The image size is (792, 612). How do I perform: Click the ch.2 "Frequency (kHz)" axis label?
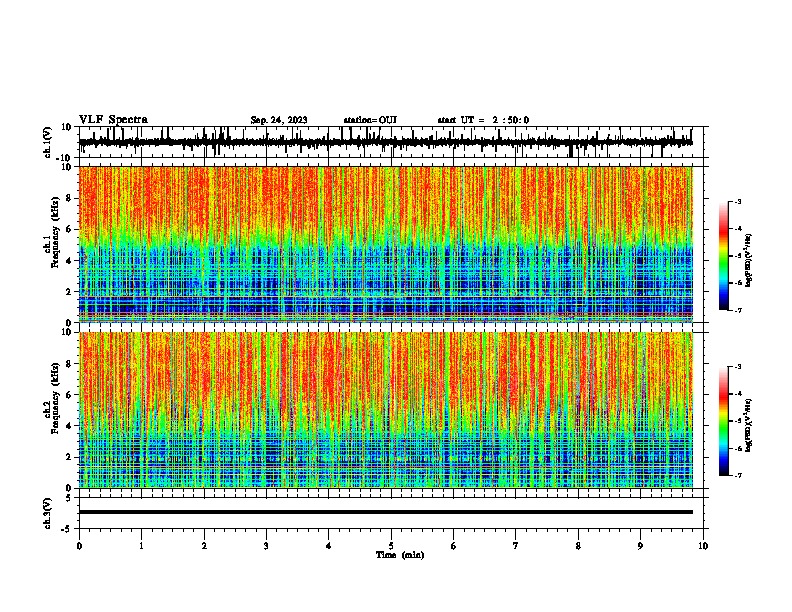pos(55,398)
